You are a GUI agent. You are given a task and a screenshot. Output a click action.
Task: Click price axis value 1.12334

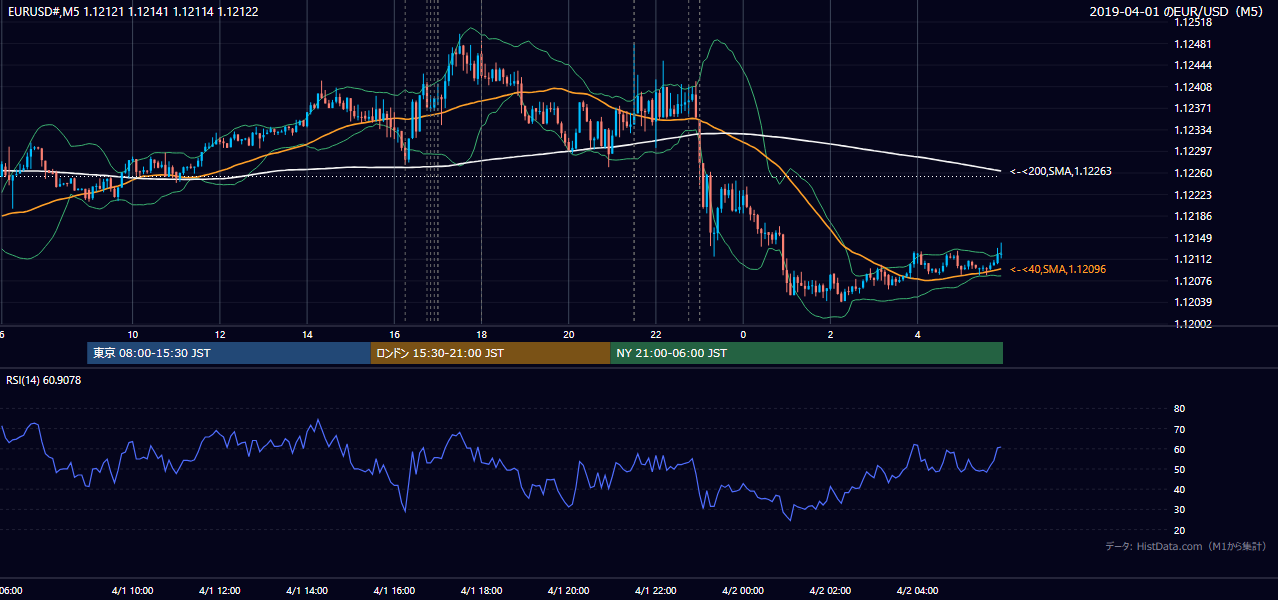pos(1192,130)
